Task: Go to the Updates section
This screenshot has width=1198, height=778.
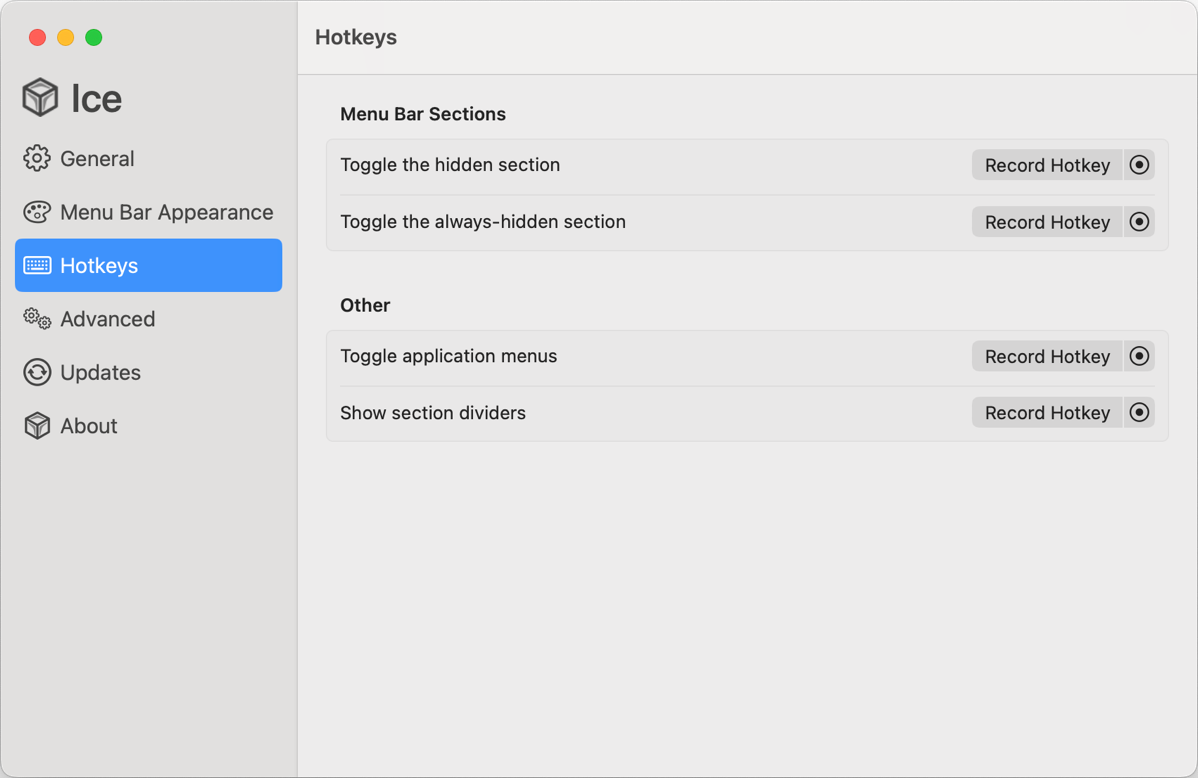Action: point(100,372)
